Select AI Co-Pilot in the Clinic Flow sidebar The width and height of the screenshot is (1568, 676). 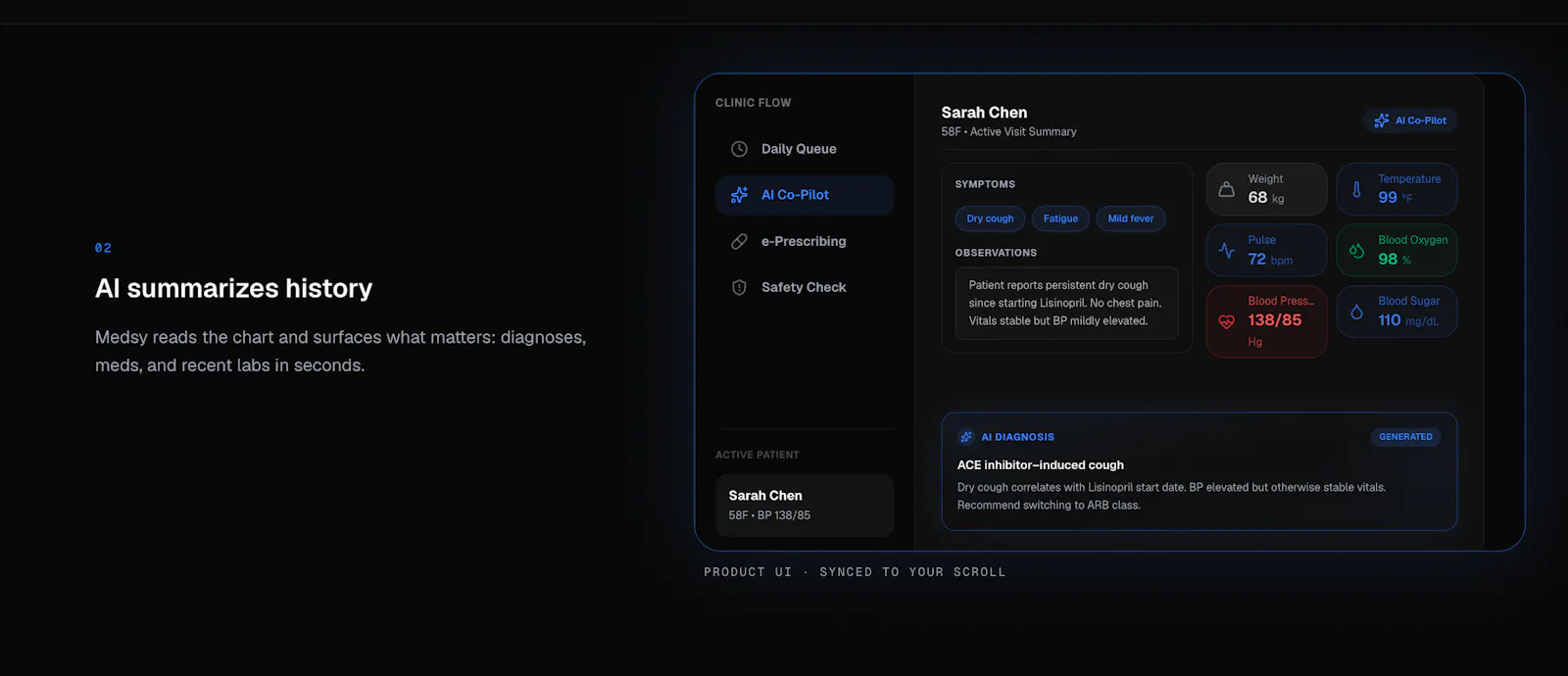tap(805, 195)
